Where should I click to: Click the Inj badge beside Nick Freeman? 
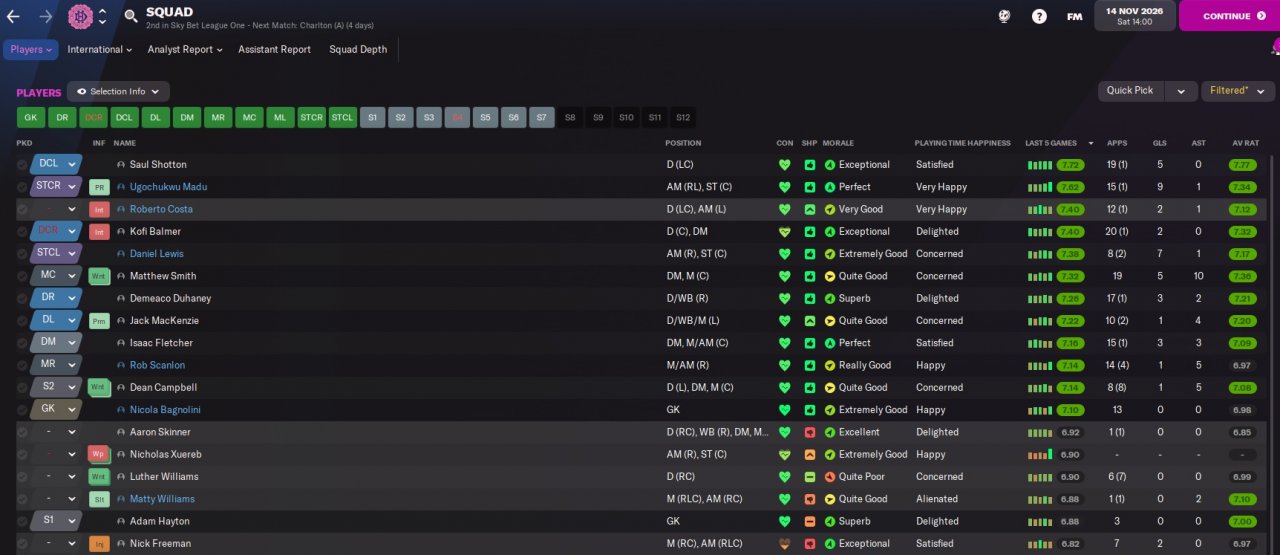99,544
